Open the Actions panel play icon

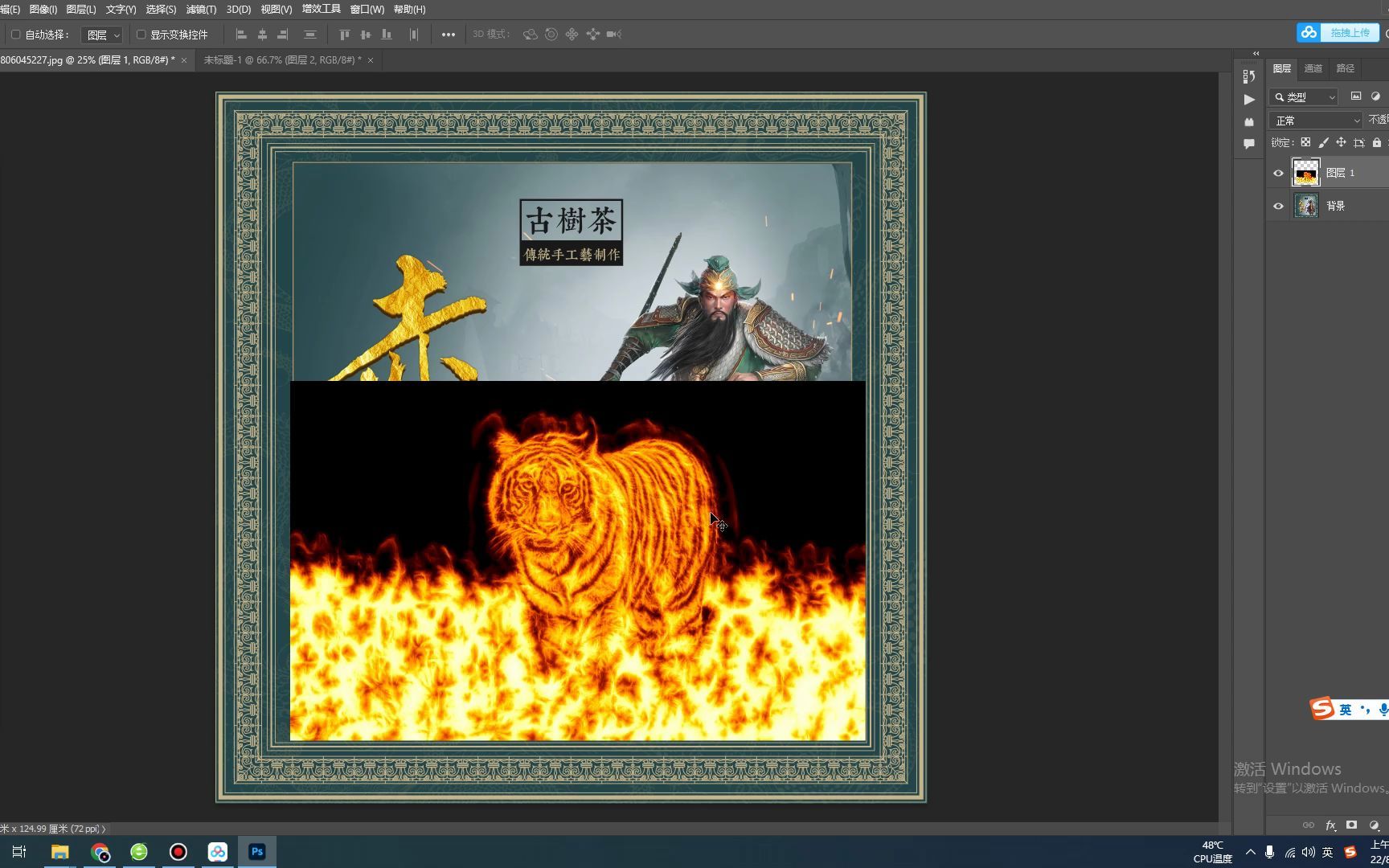click(x=1249, y=100)
